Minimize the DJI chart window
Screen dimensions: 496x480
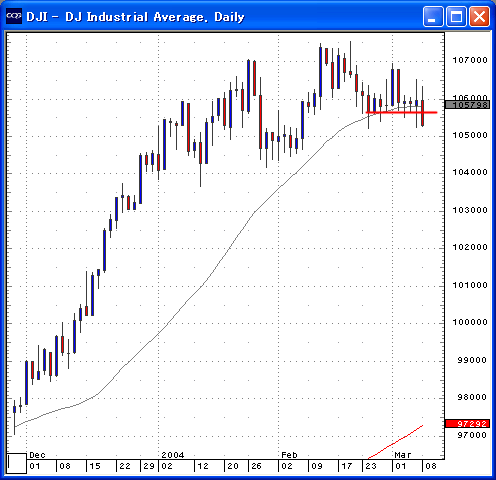point(433,16)
